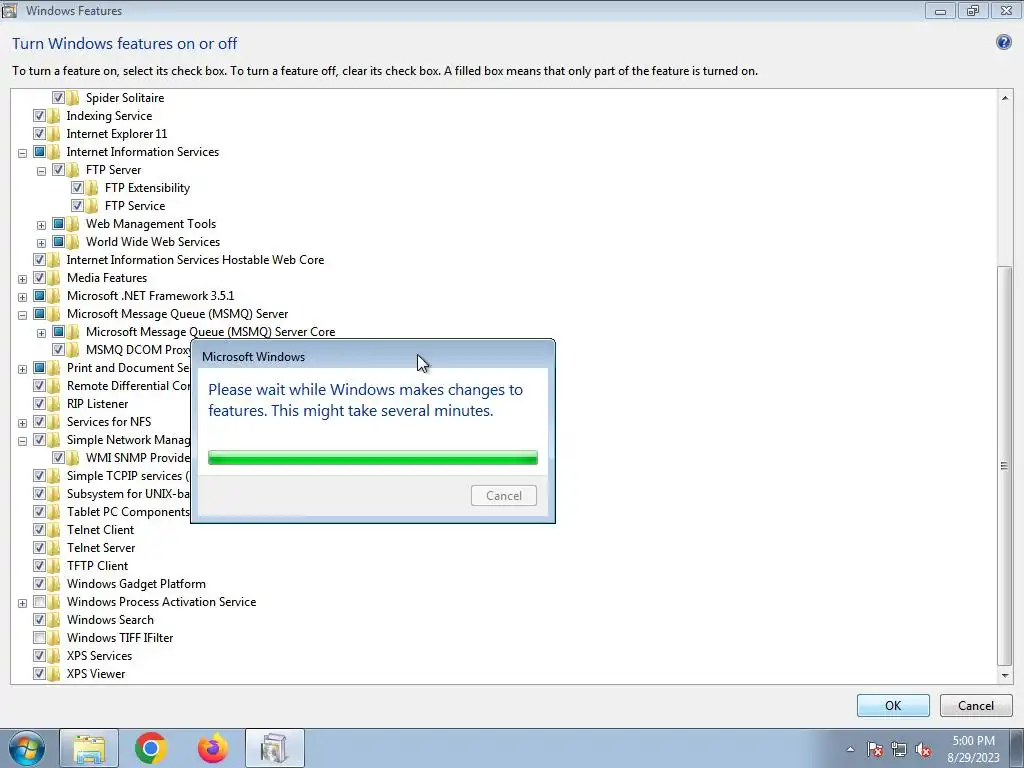1024x768 pixels.
Task: Click the scrollbar down arrow
Action: pos(1004,675)
